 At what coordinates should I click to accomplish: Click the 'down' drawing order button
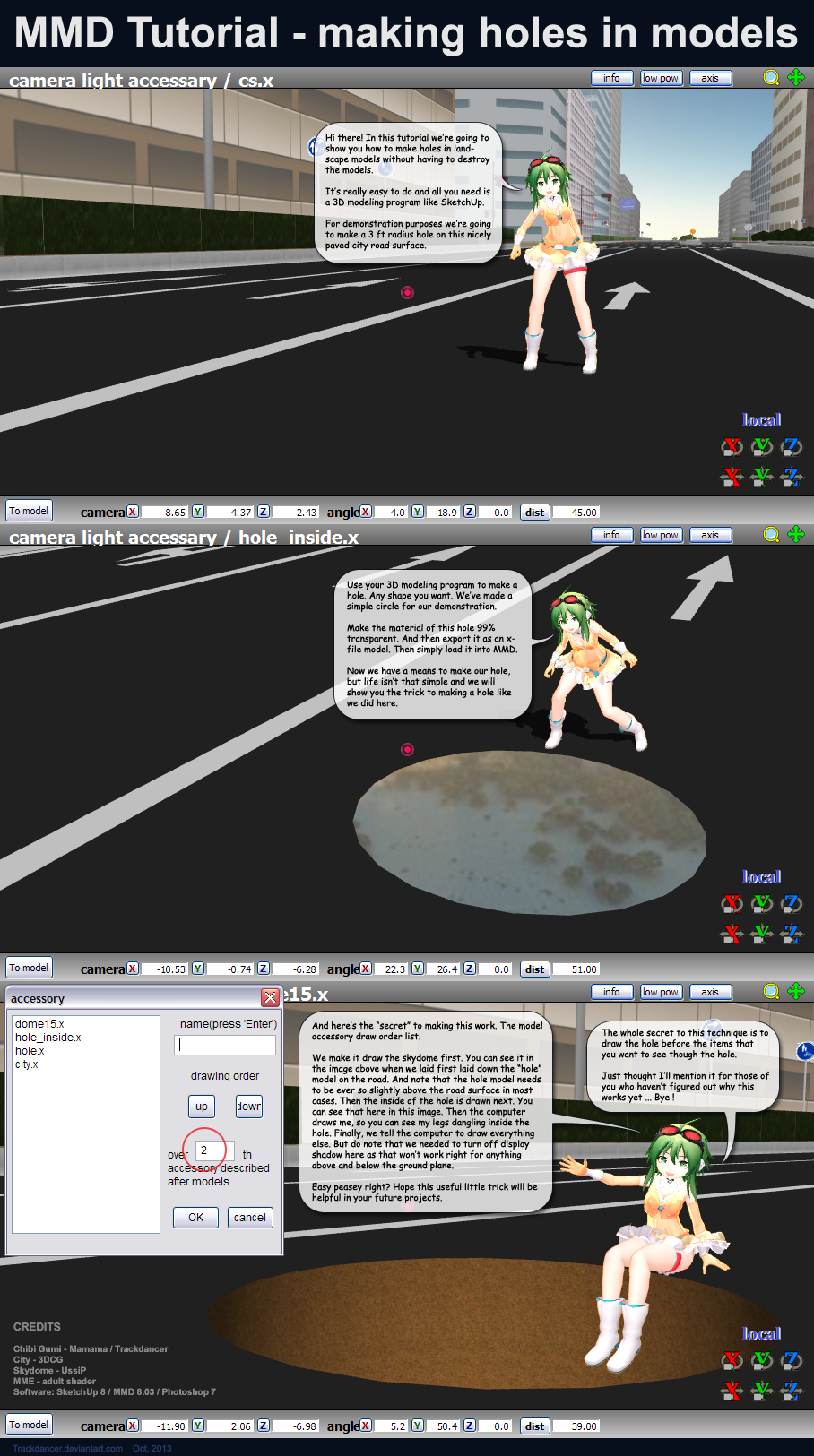[249, 1107]
